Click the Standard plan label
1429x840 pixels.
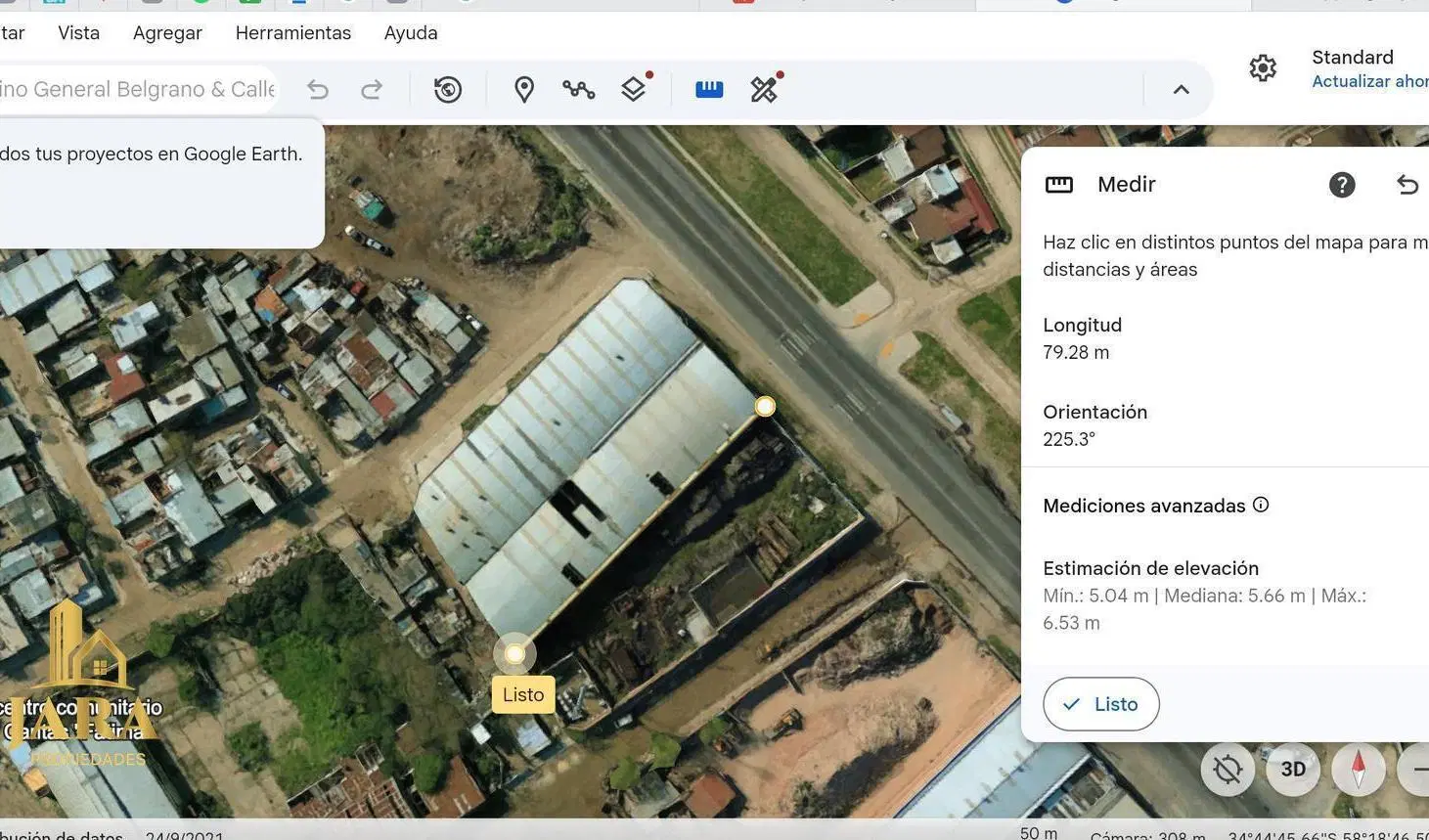(1353, 57)
